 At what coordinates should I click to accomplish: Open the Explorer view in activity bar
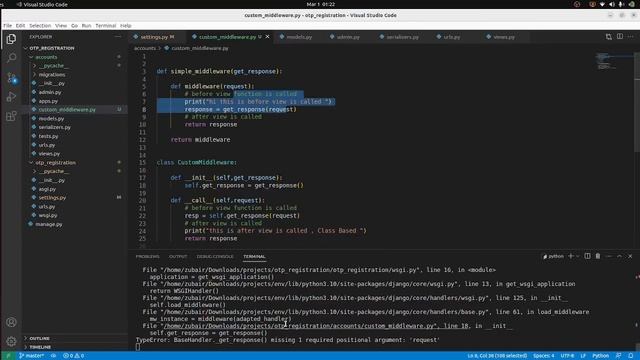coord(11,39)
